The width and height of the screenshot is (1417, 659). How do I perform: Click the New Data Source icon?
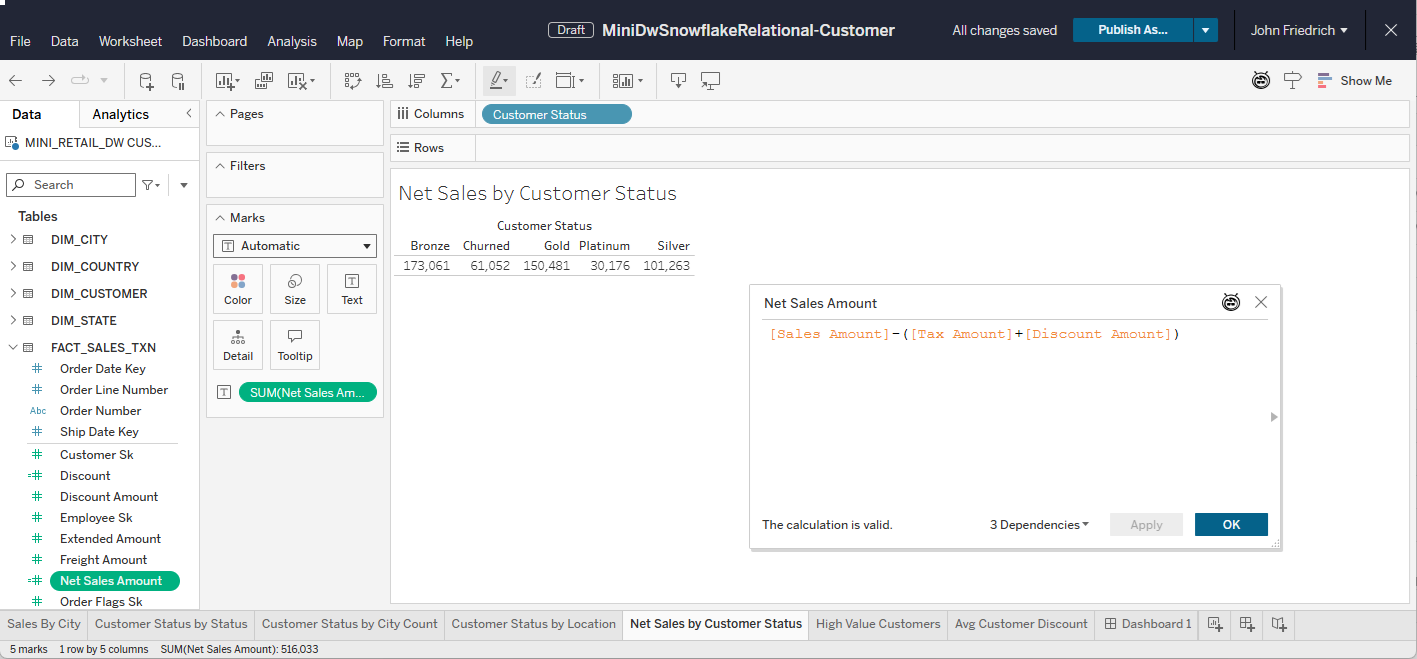146,81
